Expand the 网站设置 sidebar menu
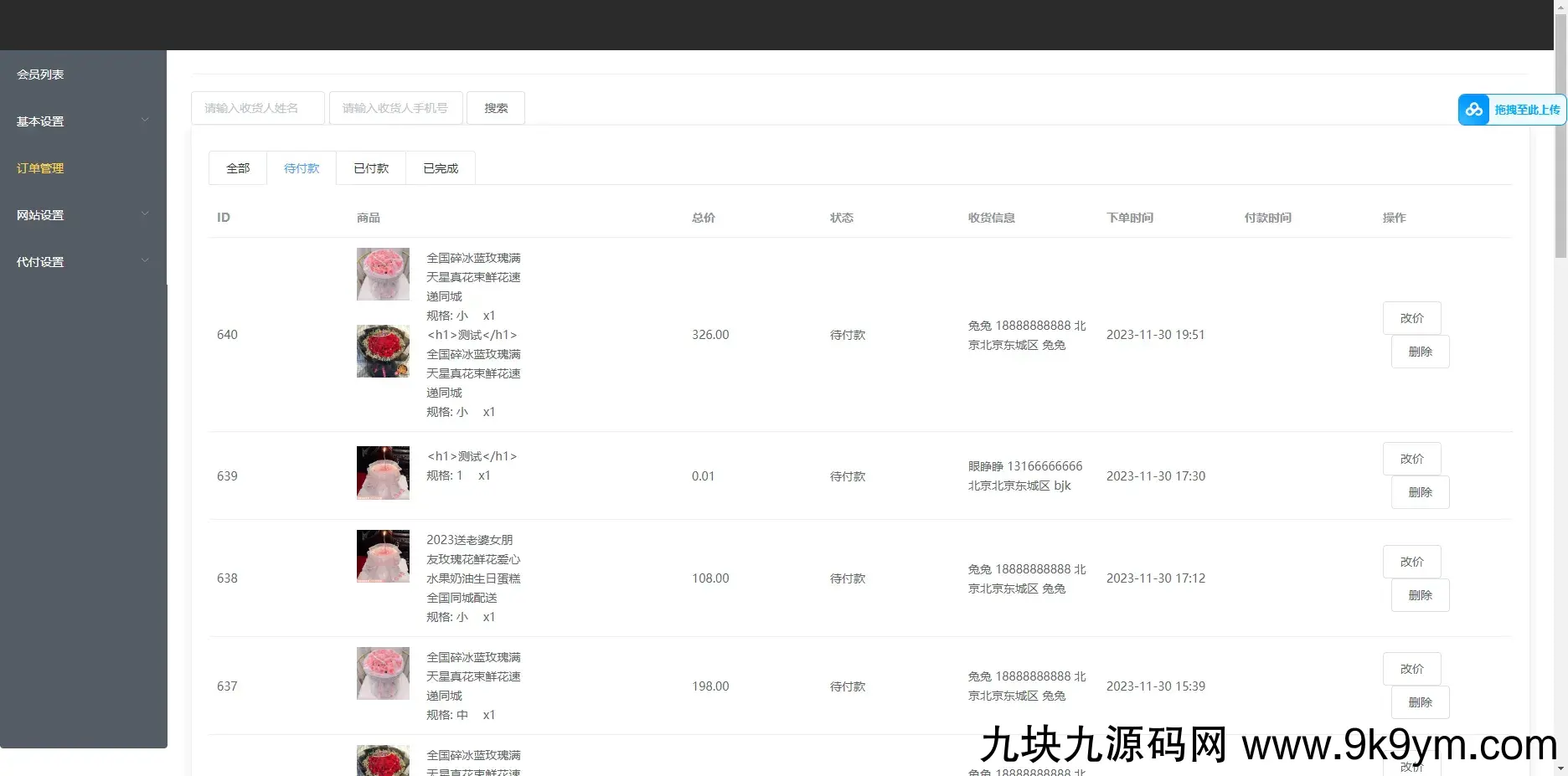1568x776 pixels. 82,215
